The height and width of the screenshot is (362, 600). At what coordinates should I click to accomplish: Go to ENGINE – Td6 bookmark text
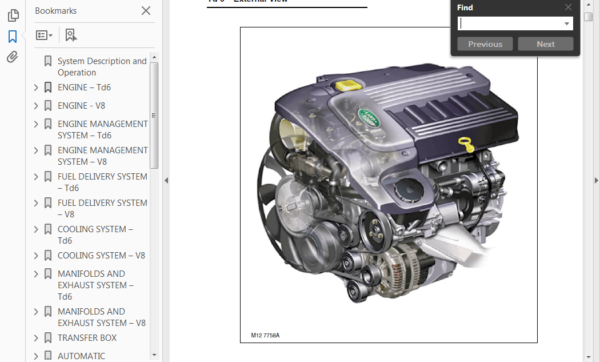(84, 88)
